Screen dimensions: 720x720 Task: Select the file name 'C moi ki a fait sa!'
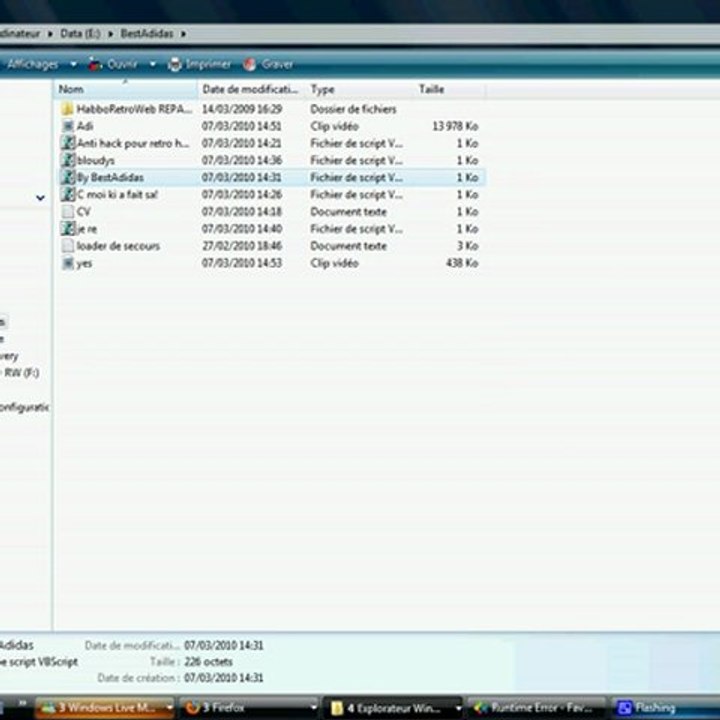pos(117,195)
